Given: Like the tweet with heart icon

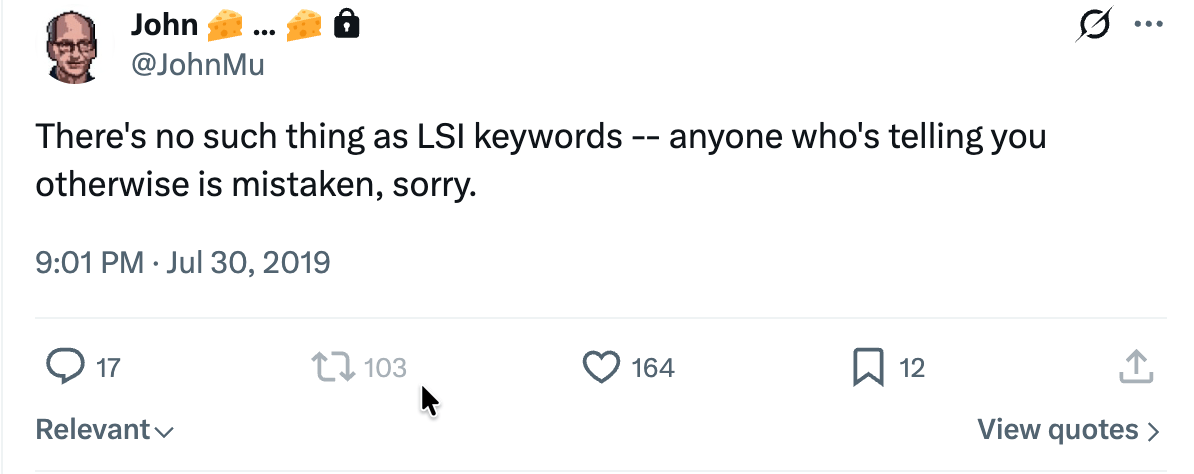Looking at the screenshot, I should [x=601, y=368].
